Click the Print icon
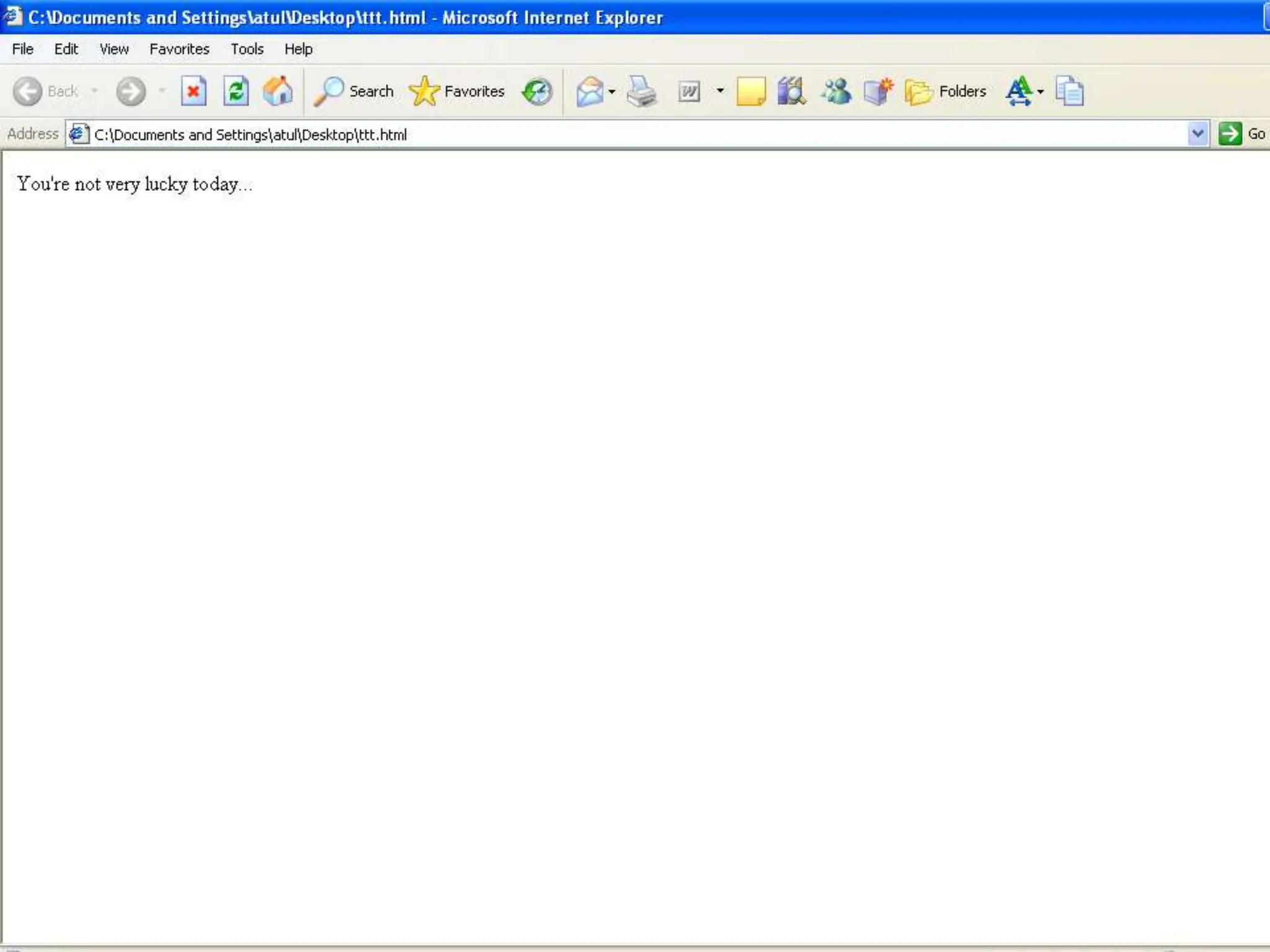 [641, 92]
